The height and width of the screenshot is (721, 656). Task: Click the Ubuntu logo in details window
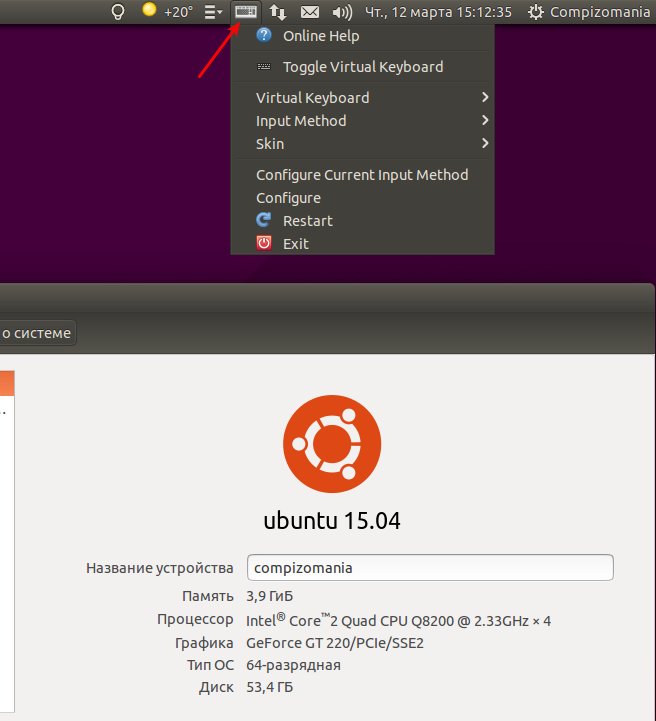332,444
